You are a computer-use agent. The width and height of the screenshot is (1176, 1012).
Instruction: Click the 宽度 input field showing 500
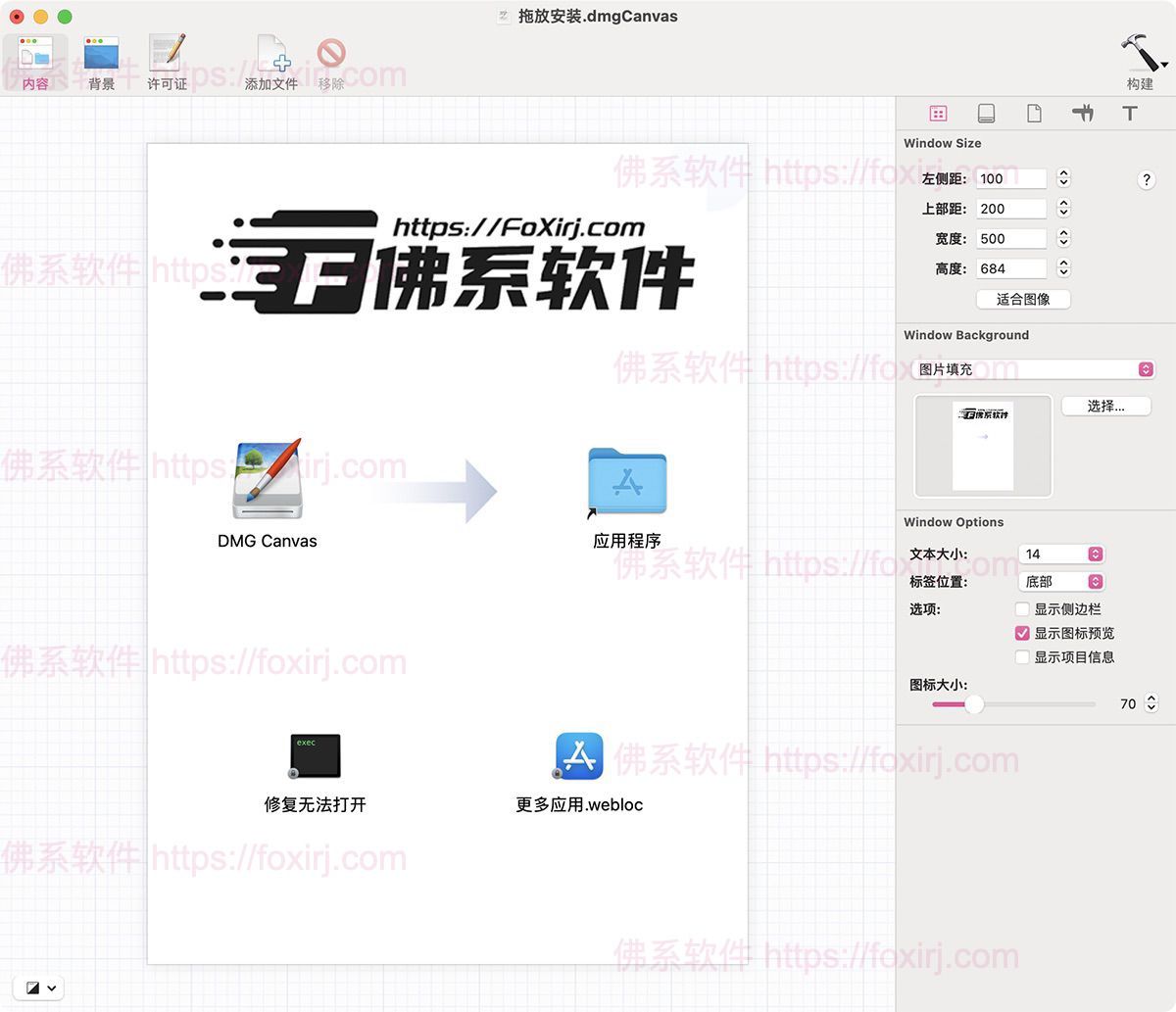coord(1010,239)
